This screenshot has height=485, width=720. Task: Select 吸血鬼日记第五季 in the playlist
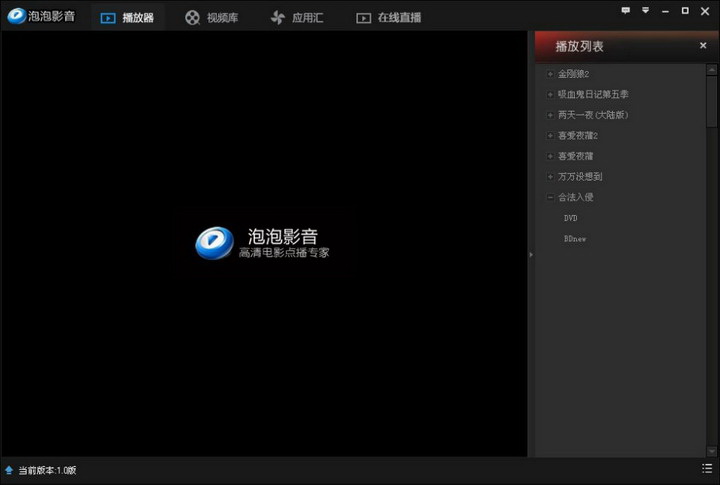tap(593, 95)
